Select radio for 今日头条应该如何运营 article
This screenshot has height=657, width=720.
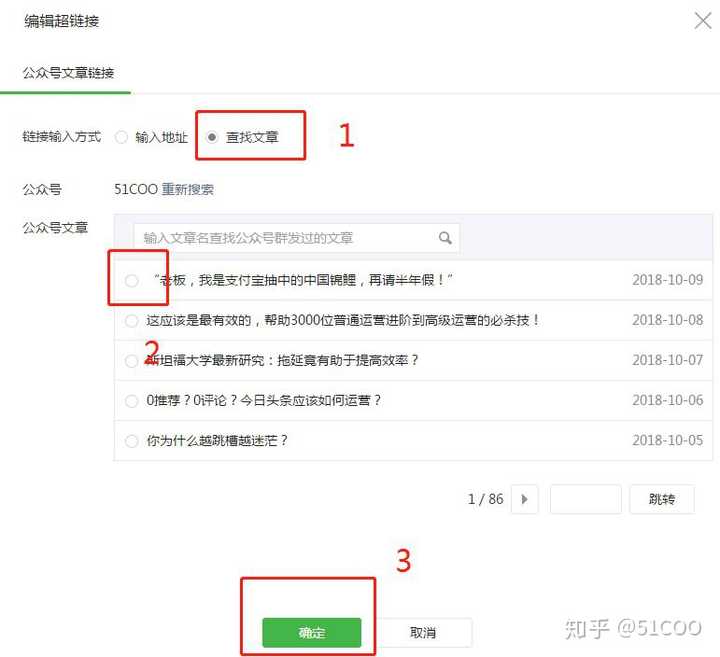click(131, 401)
